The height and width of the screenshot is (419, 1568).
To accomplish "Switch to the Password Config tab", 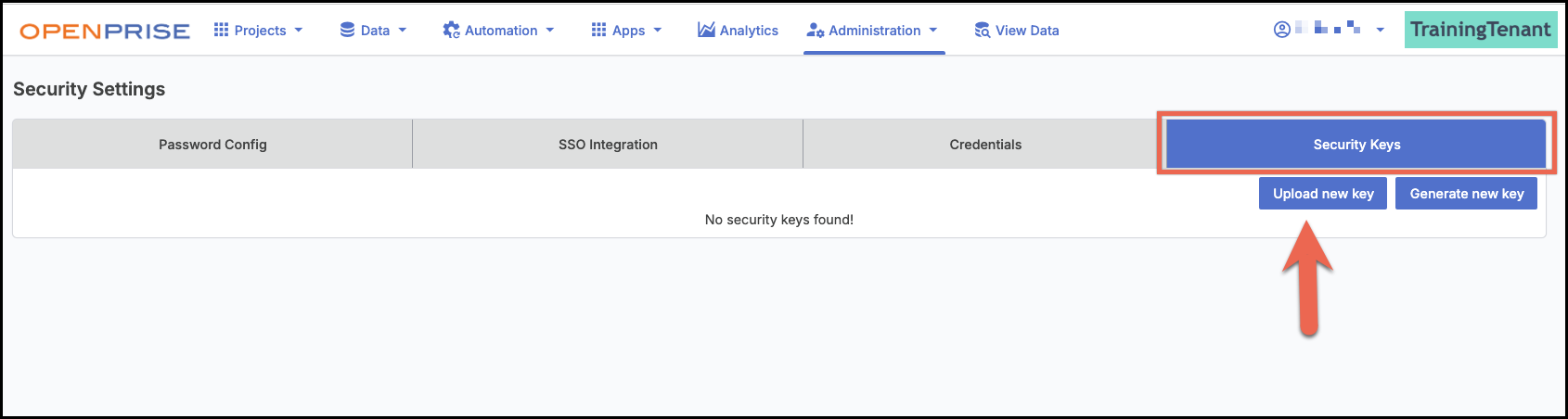I will (x=212, y=144).
